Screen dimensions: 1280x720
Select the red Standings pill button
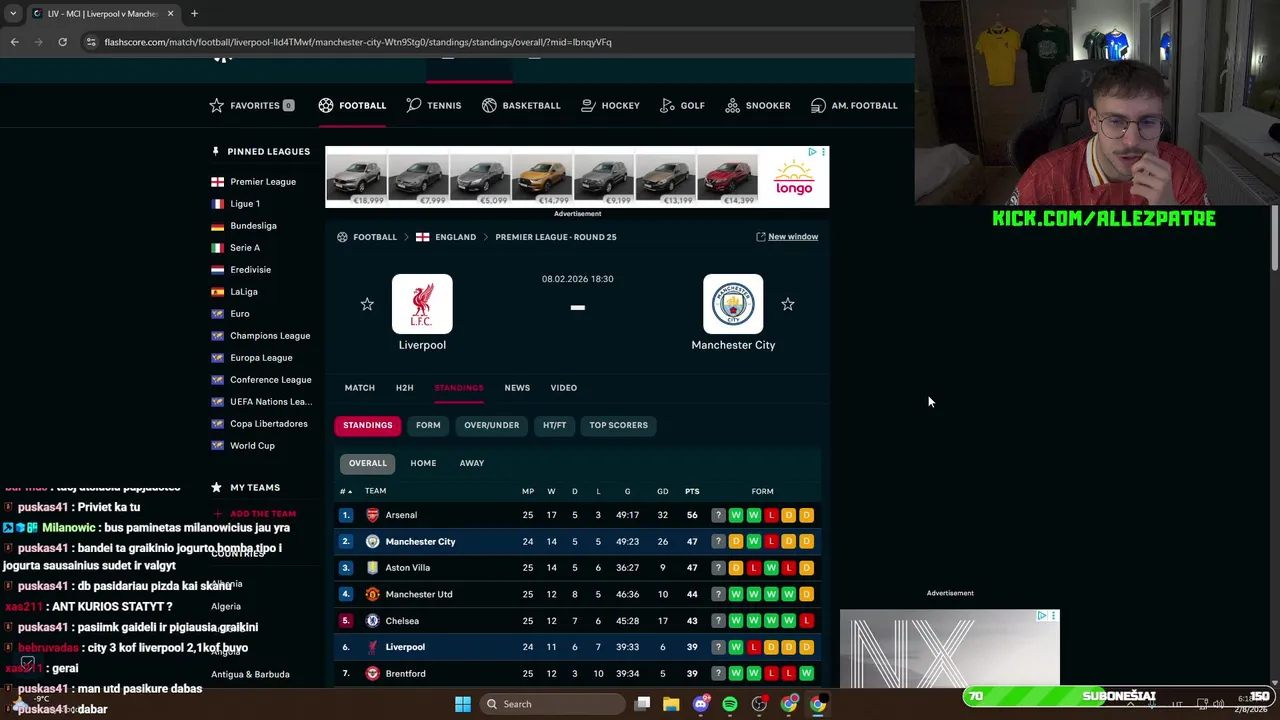[x=367, y=425]
